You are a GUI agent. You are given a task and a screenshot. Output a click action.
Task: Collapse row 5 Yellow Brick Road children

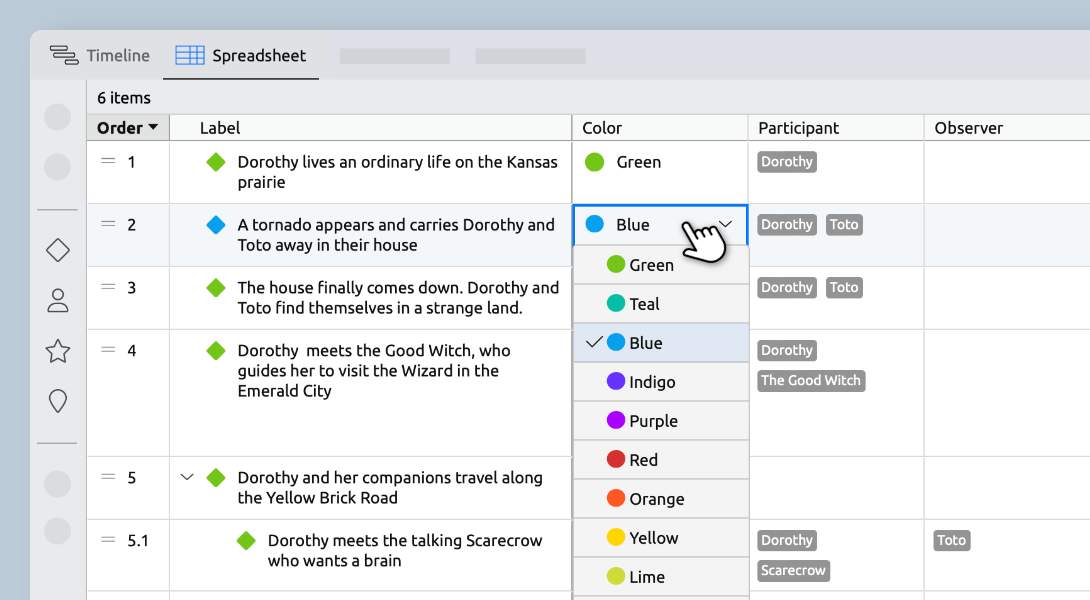pyautogui.click(x=186, y=477)
